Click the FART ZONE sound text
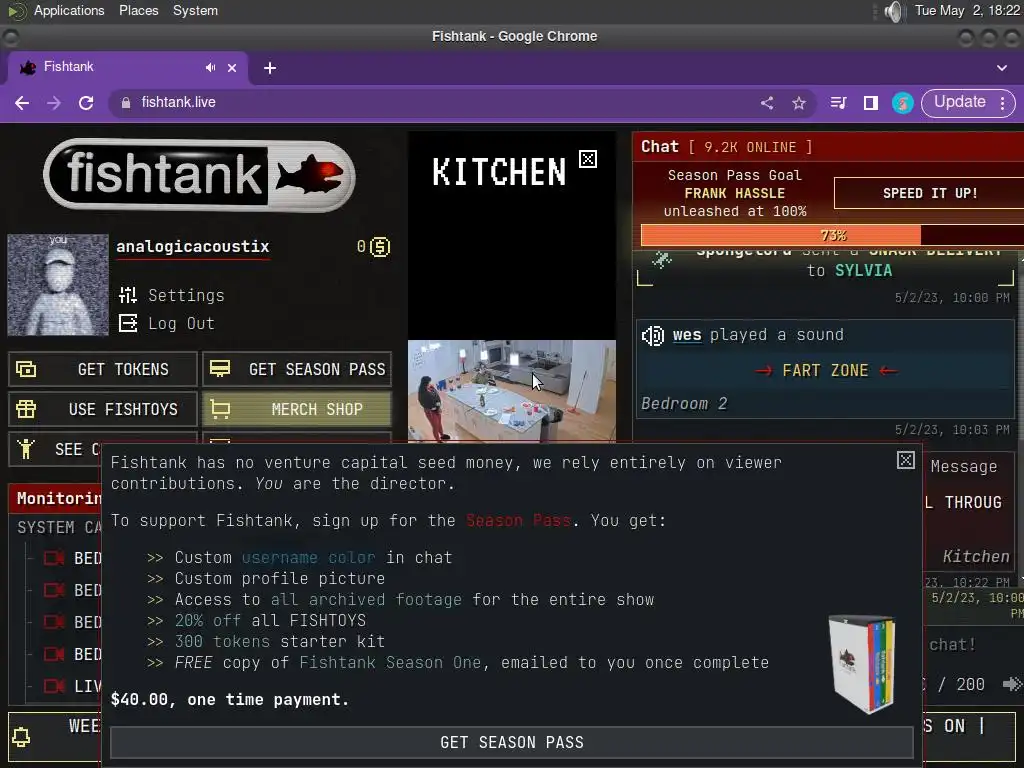 pos(825,370)
